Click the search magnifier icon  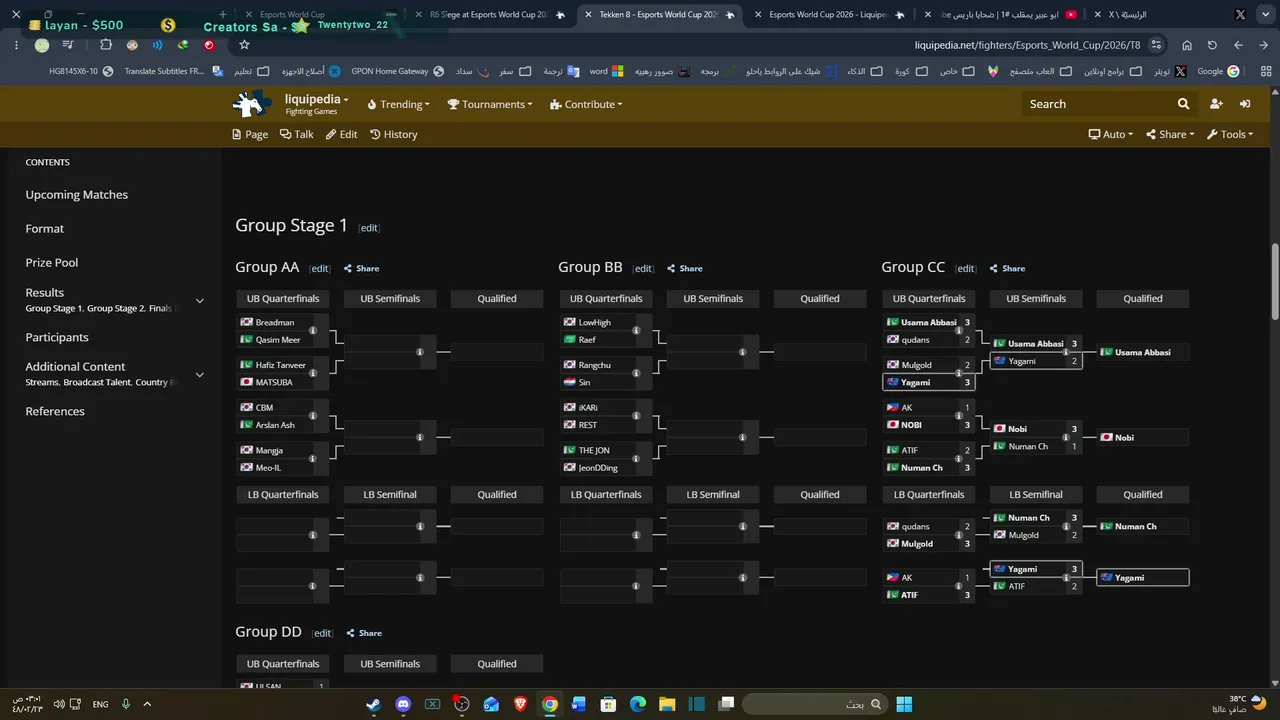click(1183, 104)
